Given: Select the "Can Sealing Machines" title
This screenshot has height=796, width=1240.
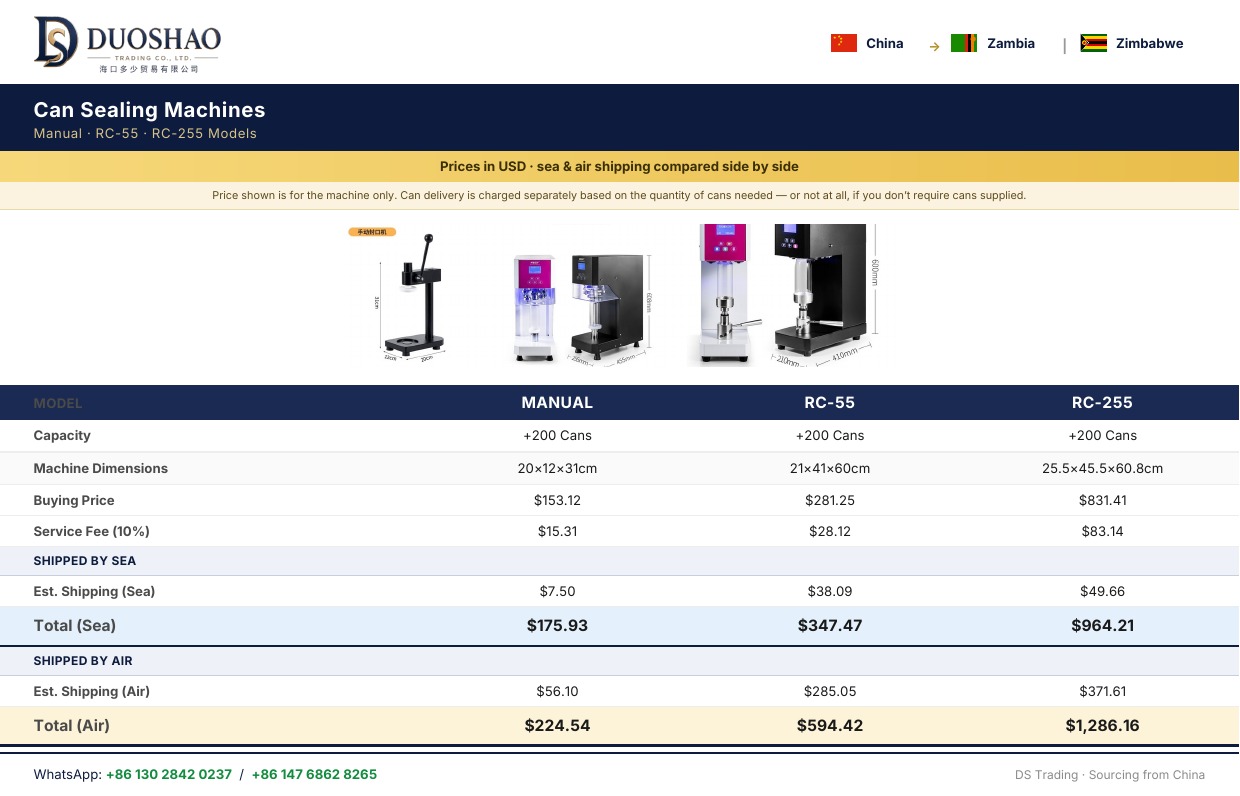Looking at the screenshot, I should (x=149, y=110).
